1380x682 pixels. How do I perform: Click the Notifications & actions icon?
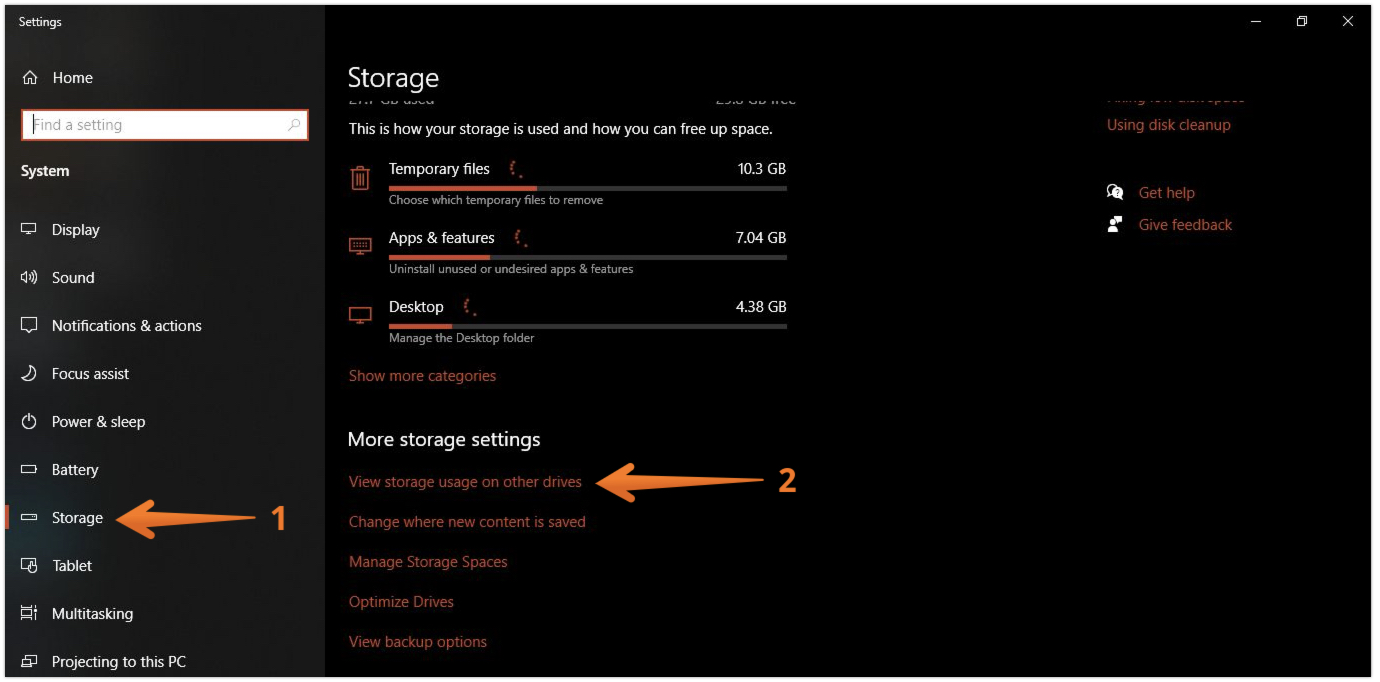[30, 325]
